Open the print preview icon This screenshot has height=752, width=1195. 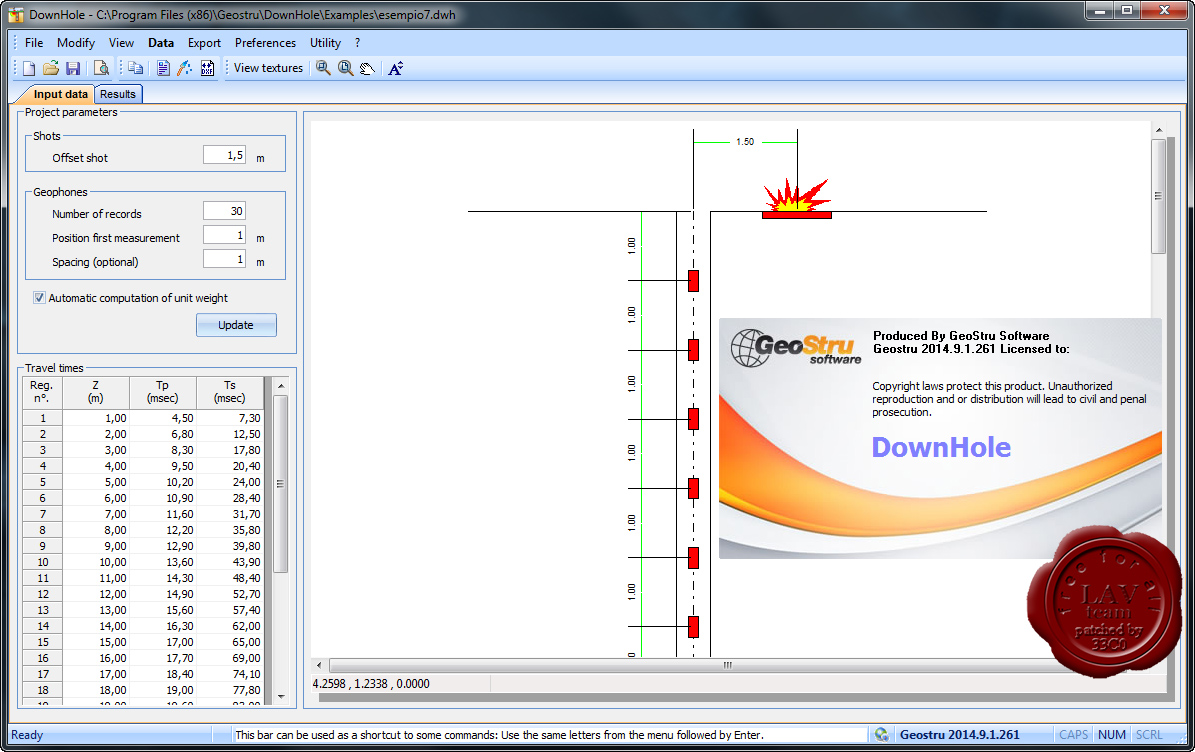point(101,69)
